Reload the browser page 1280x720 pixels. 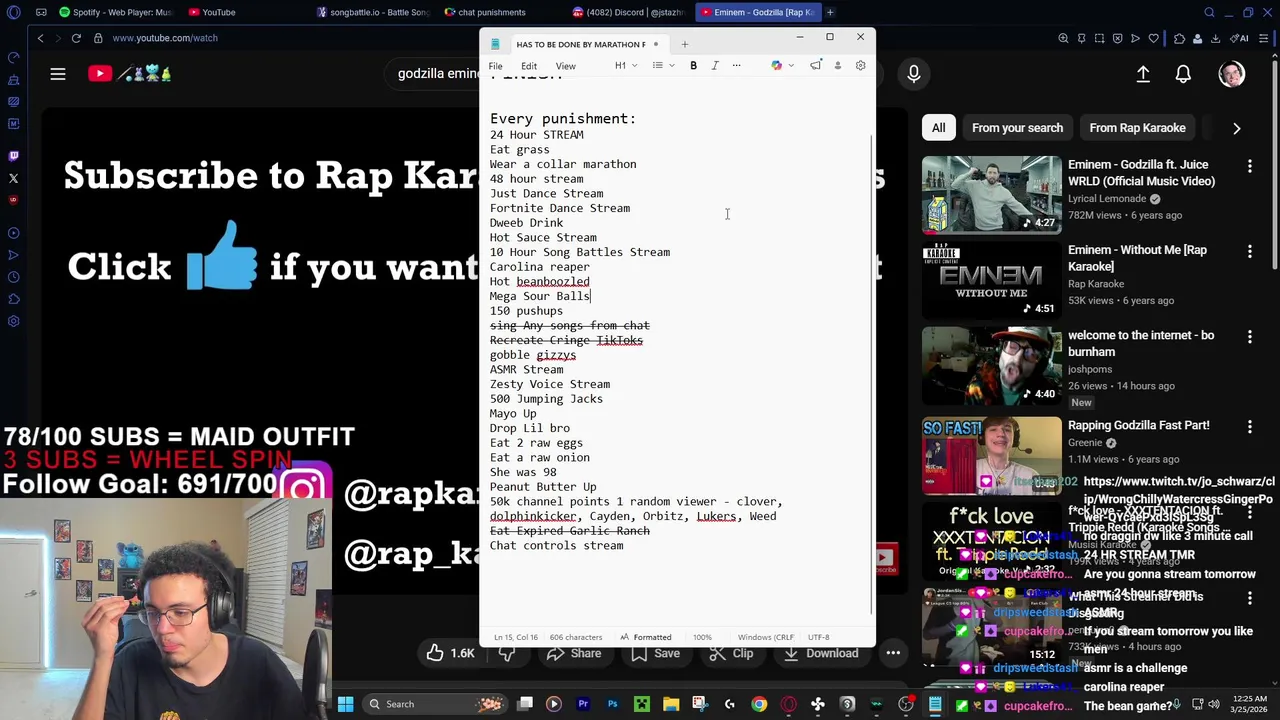tap(76, 38)
